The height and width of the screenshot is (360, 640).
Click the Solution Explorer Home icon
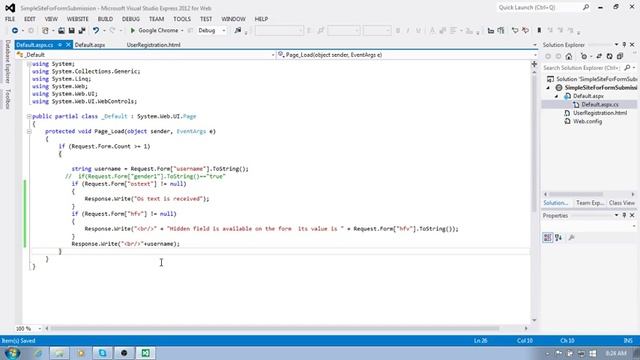coord(569,56)
